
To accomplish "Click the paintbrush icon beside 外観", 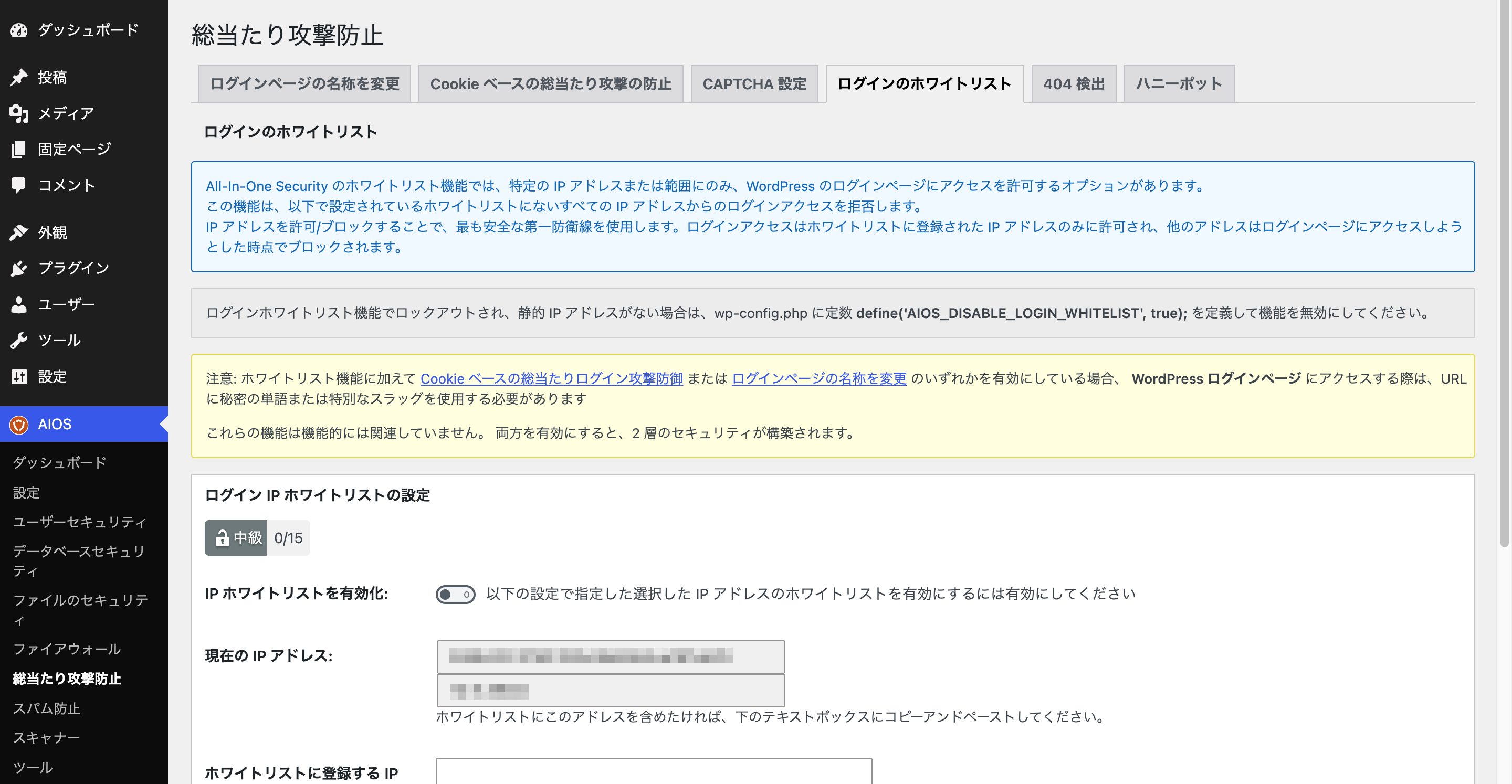I will click(x=19, y=233).
